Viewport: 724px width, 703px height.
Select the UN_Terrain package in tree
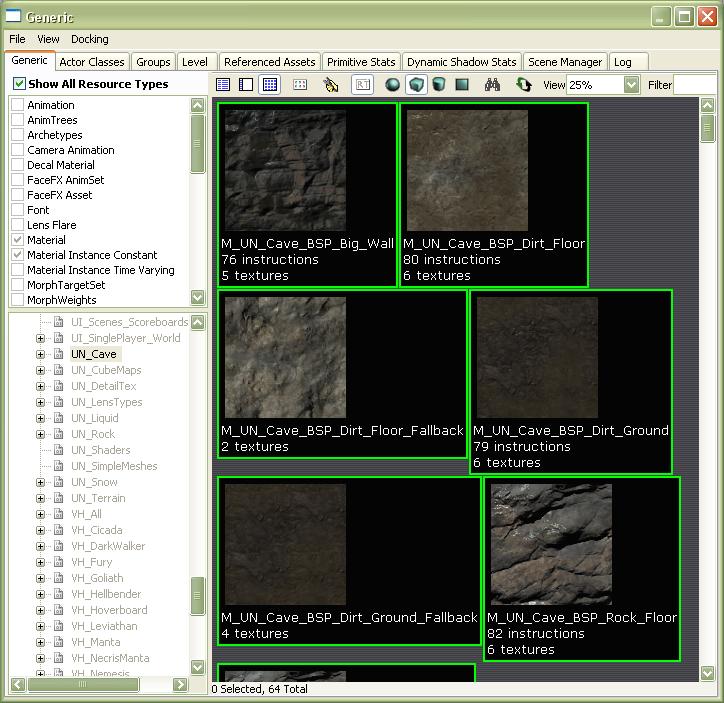pyautogui.click(x=98, y=498)
